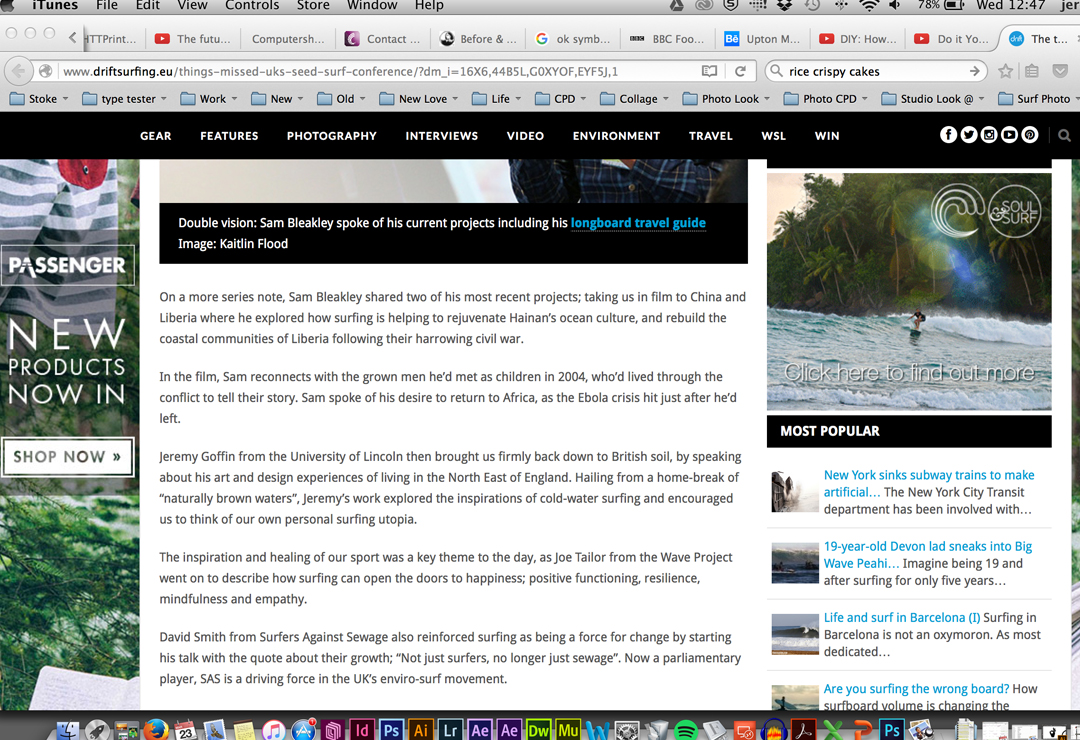Image resolution: width=1080 pixels, height=740 pixels.
Task: Click the Pinterest icon in navigation bar
Action: [x=1029, y=135]
